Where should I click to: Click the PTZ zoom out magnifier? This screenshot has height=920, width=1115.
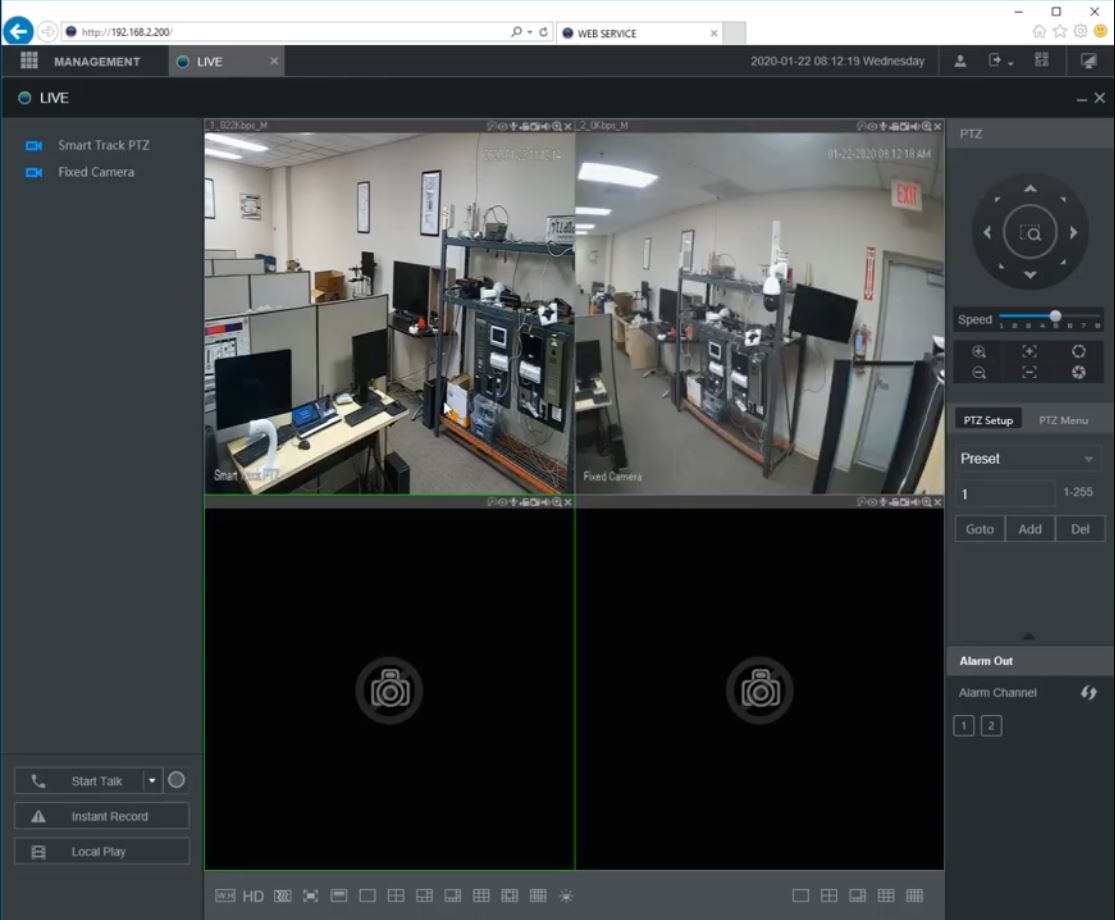click(x=979, y=372)
